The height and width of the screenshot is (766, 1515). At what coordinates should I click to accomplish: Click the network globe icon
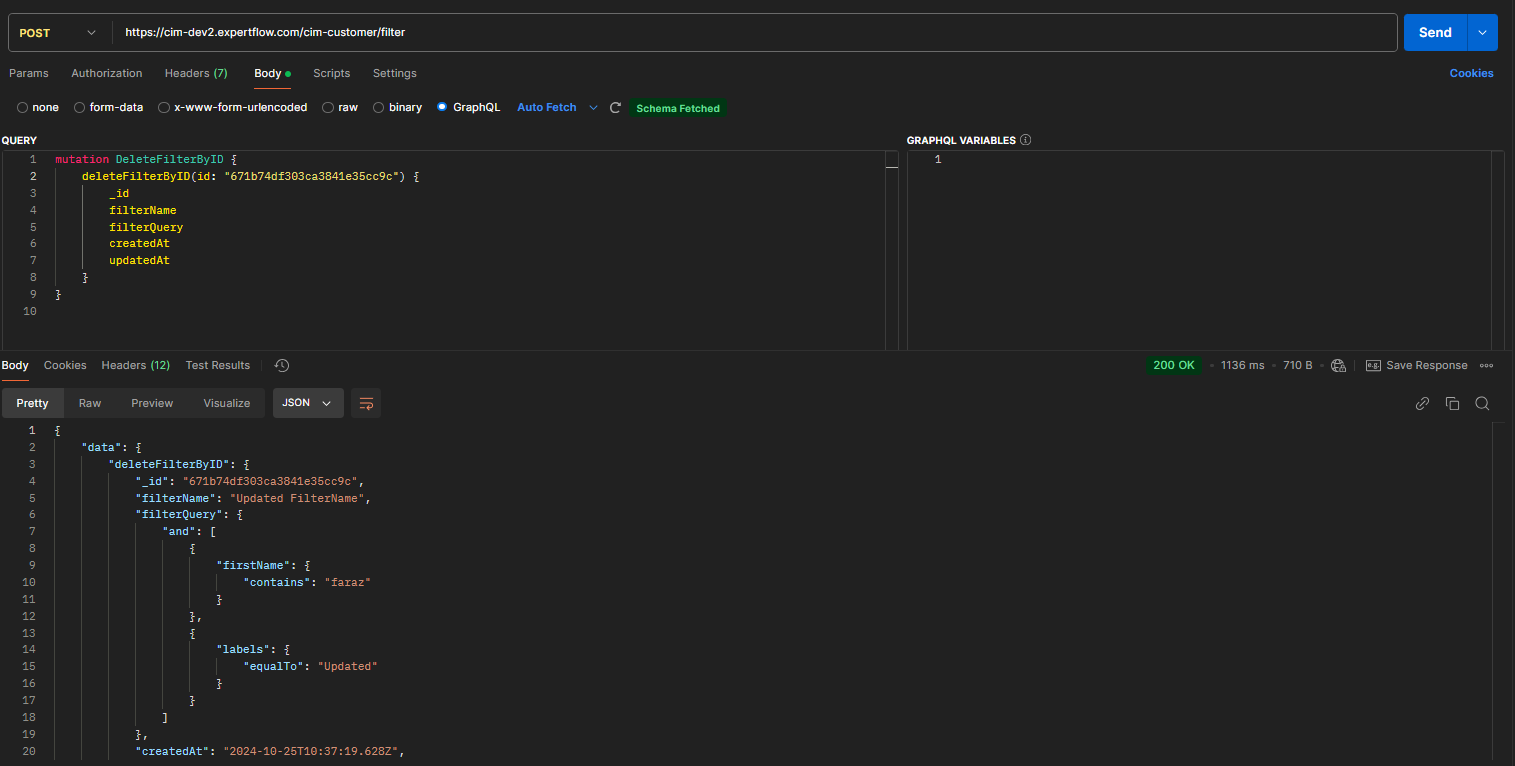tap(1338, 366)
